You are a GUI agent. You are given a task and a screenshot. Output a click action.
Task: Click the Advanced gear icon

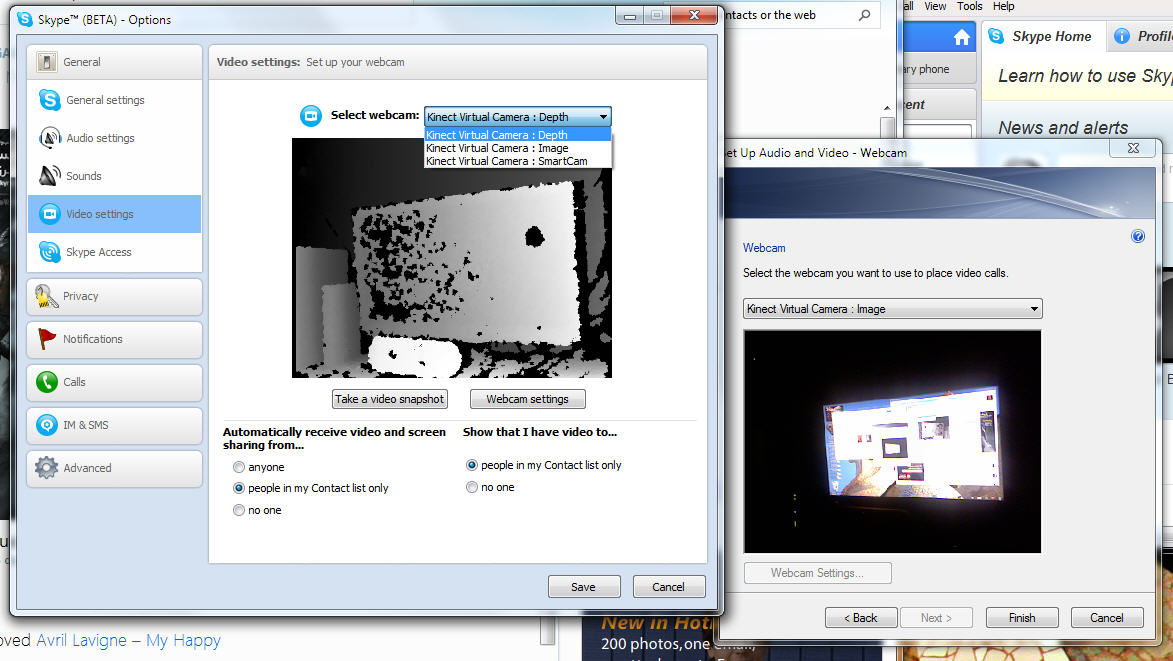click(x=46, y=467)
